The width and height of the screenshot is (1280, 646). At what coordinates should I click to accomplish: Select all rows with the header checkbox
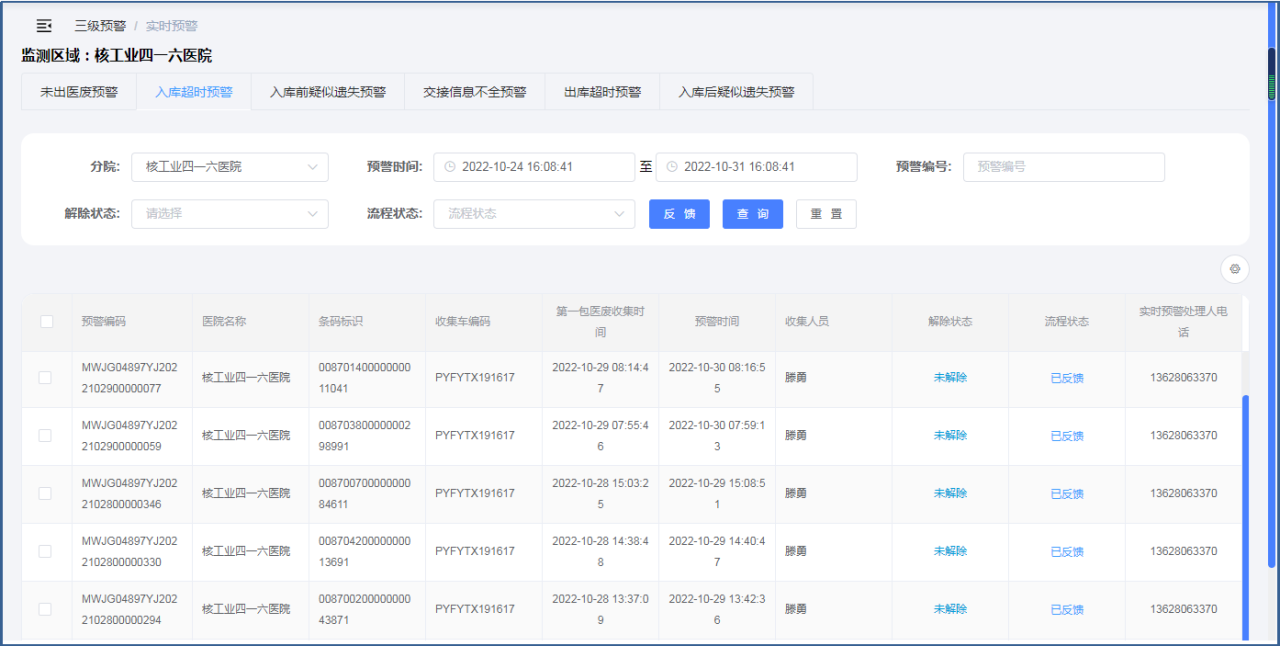point(46,320)
